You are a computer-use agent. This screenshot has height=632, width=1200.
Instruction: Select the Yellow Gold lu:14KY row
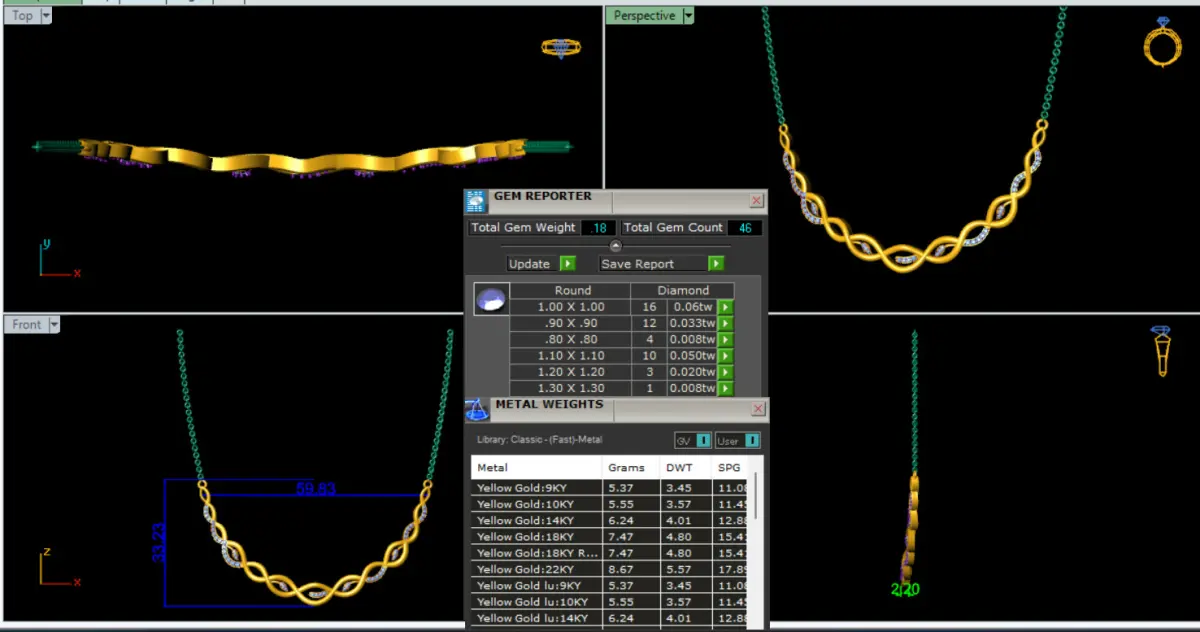(610, 618)
